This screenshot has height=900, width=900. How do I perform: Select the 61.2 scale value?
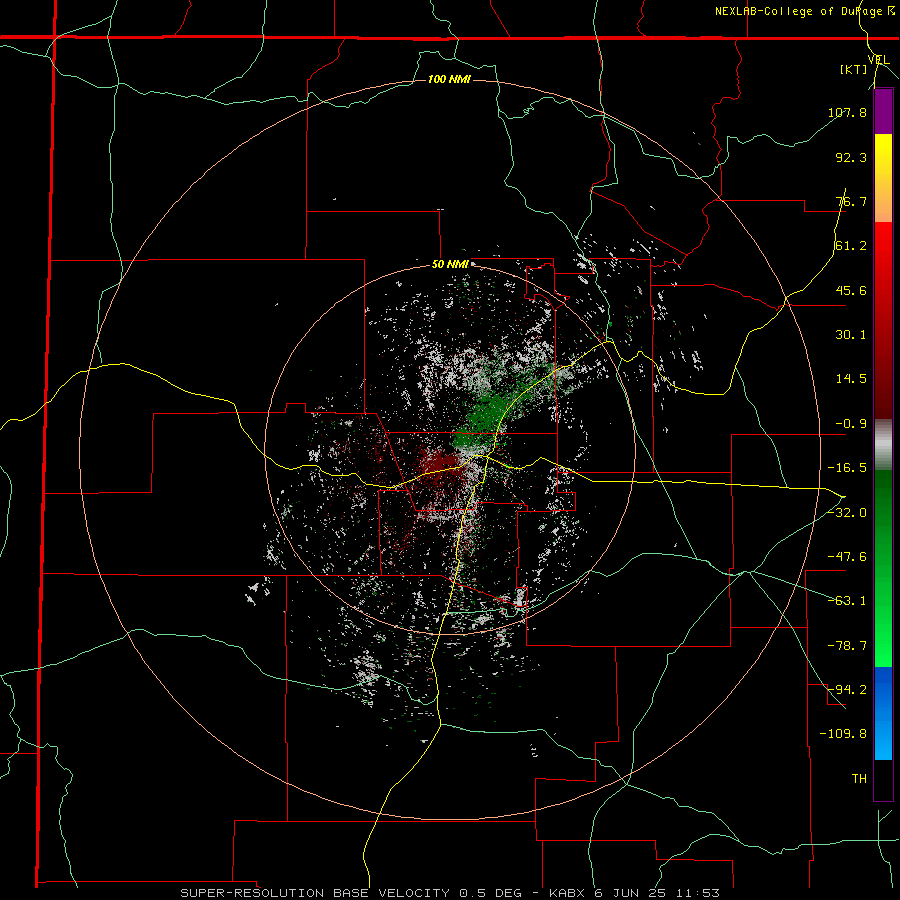(851, 246)
